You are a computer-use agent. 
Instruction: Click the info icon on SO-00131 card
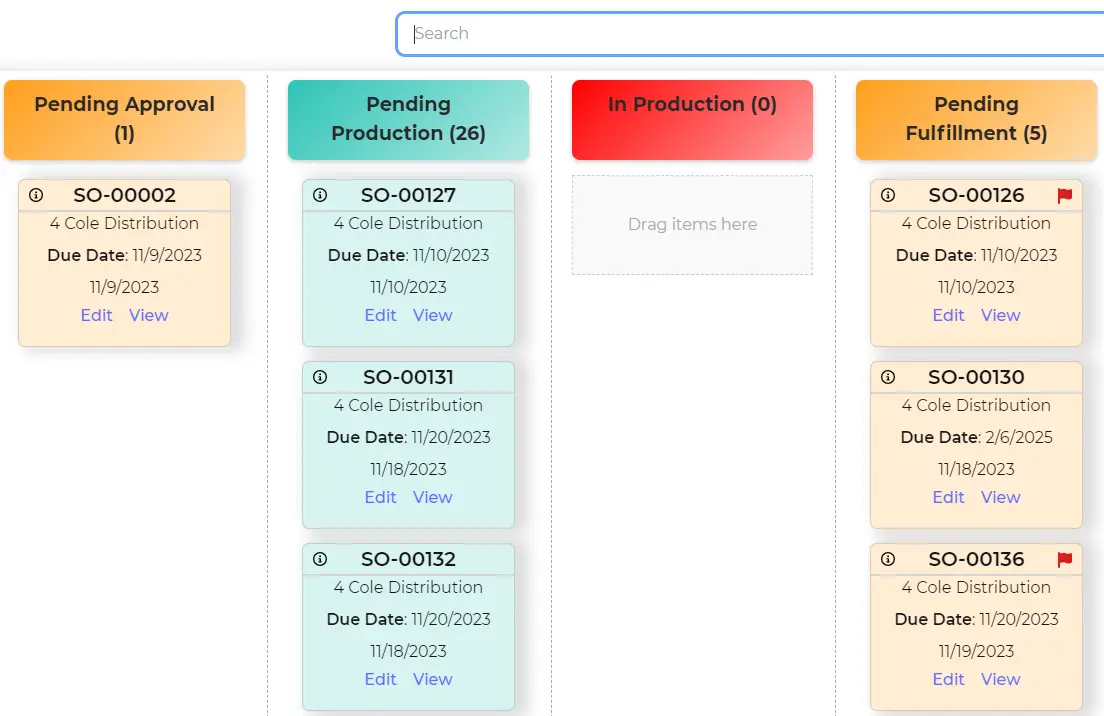click(320, 377)
